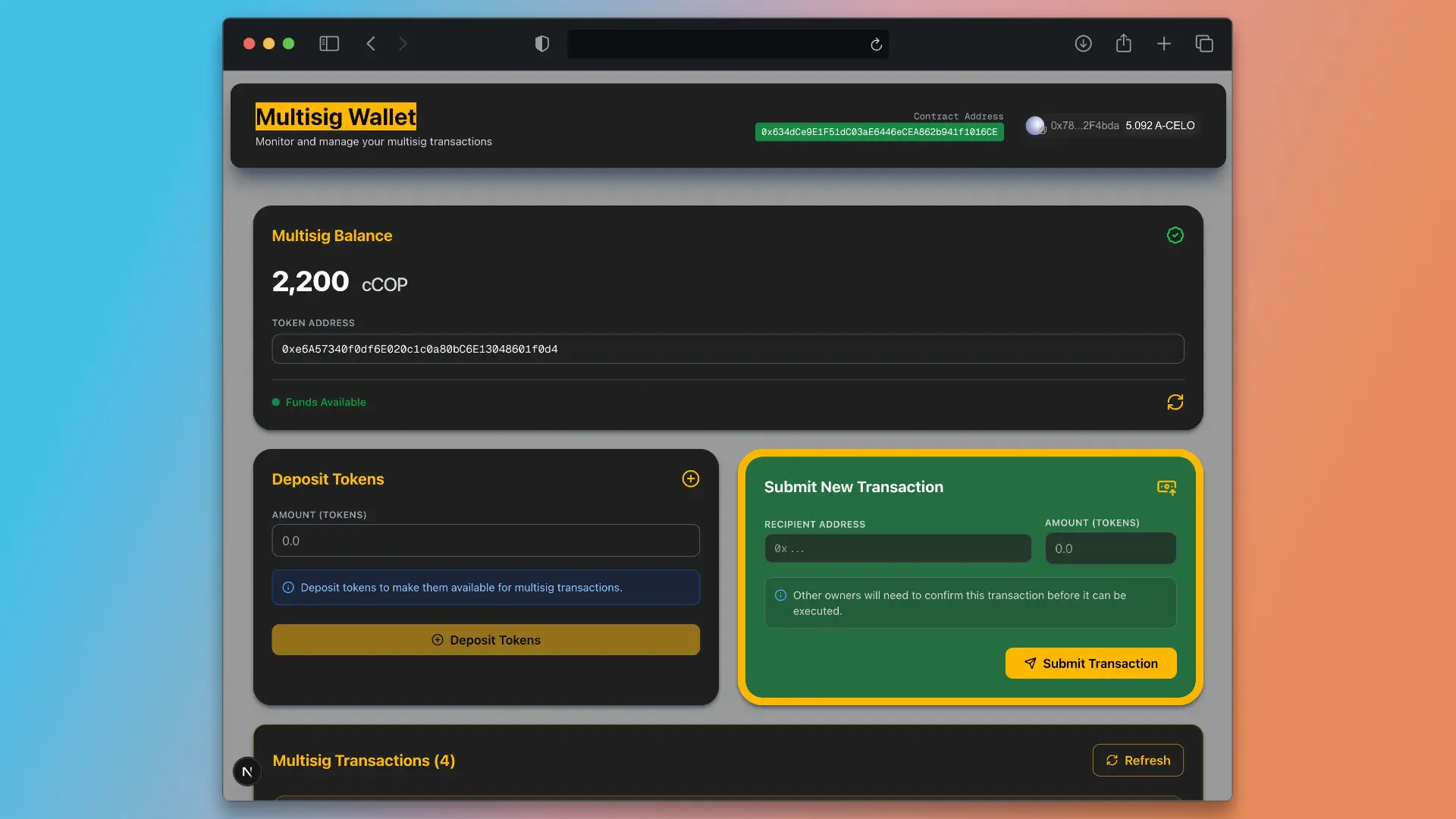Click the refresh icon inside the Refresh button
The width and height of the screenshot is (1456, 819).
[x=1112, y=761]
